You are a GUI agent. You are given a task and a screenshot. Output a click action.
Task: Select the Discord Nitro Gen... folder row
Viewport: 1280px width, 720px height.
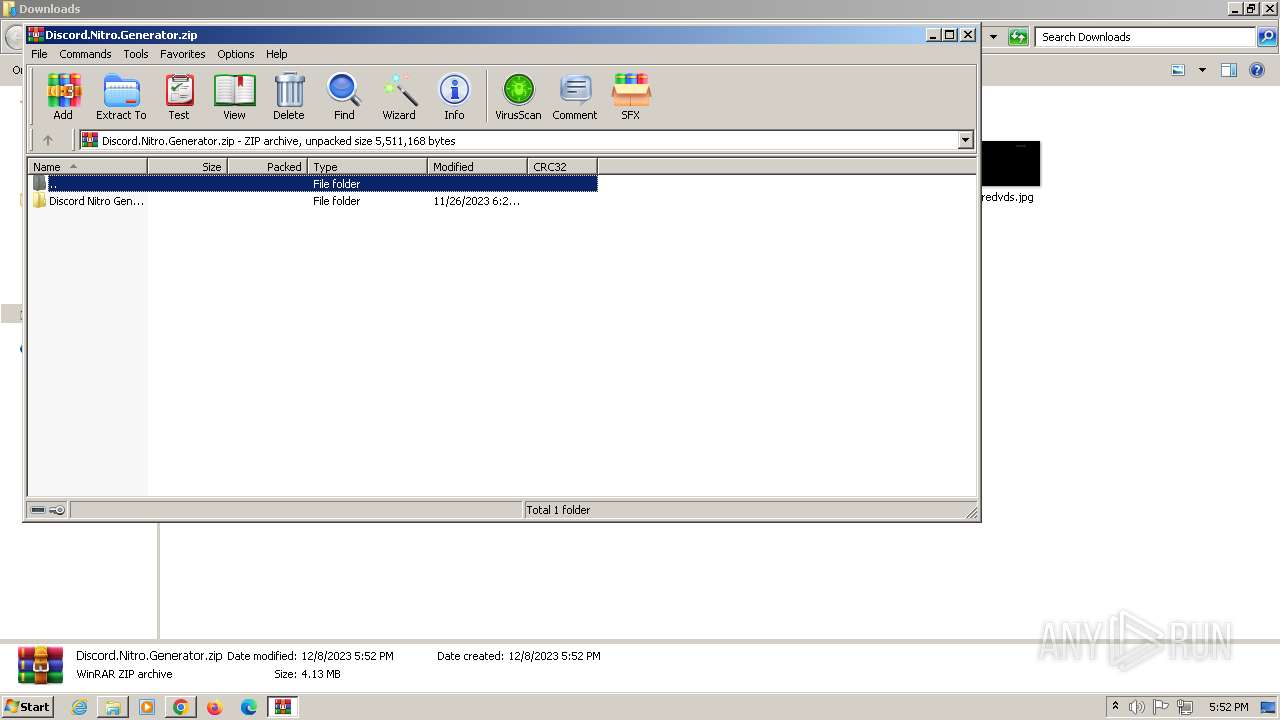coord(313,201)
